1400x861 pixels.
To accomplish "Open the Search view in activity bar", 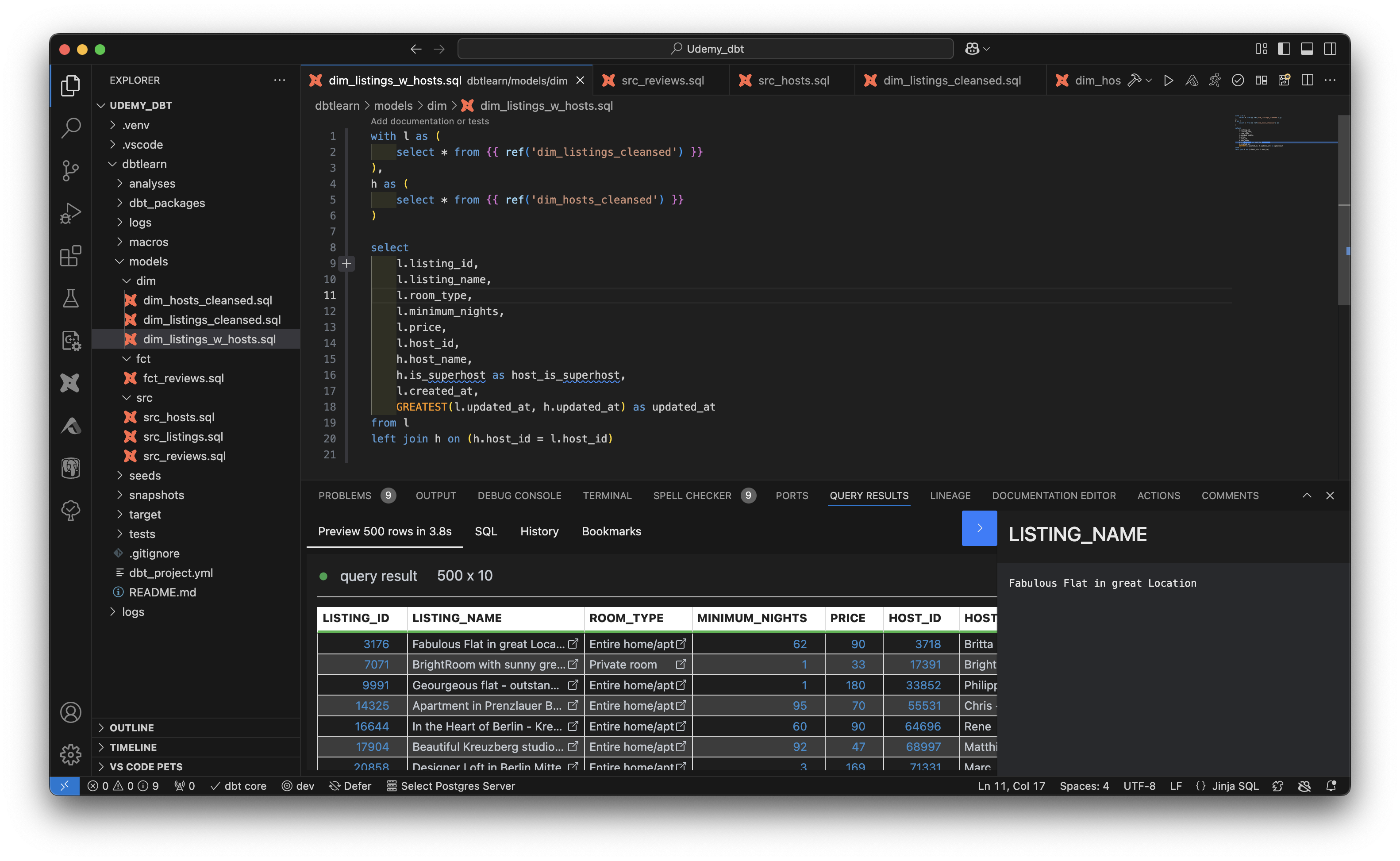I will (71, 127).
